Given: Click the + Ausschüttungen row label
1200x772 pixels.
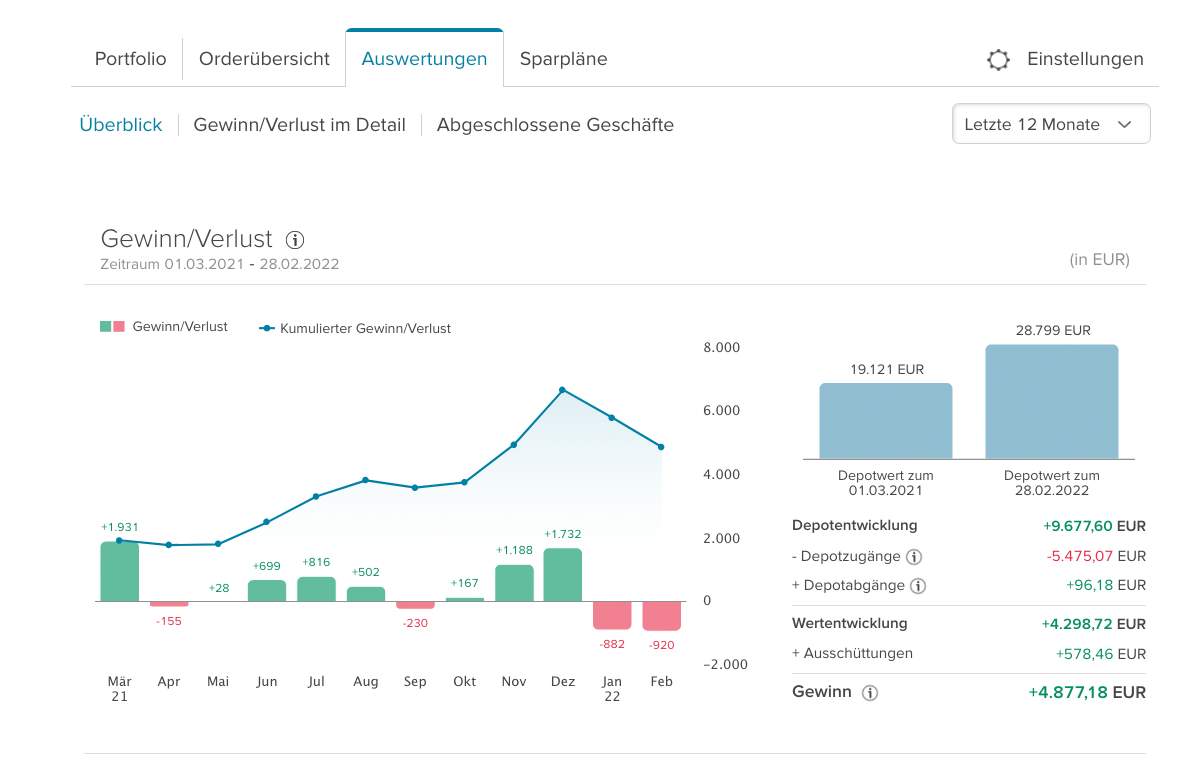Looking at the screenshot, I should coord(852,653).
